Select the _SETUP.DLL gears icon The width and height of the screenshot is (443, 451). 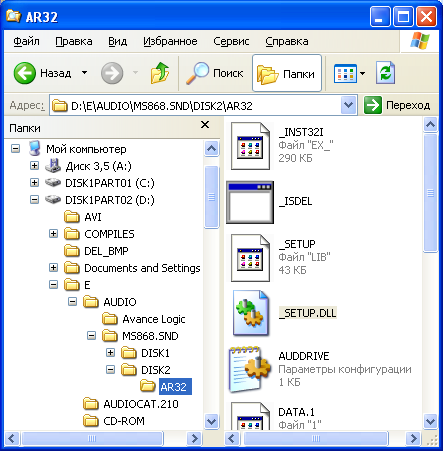tap(251, 313)
